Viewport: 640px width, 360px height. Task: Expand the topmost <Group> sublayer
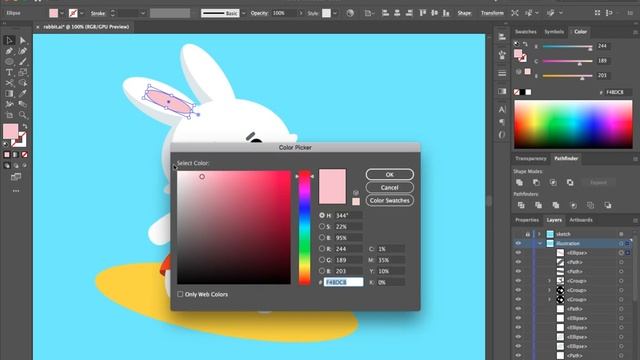(x=549, y=281)
